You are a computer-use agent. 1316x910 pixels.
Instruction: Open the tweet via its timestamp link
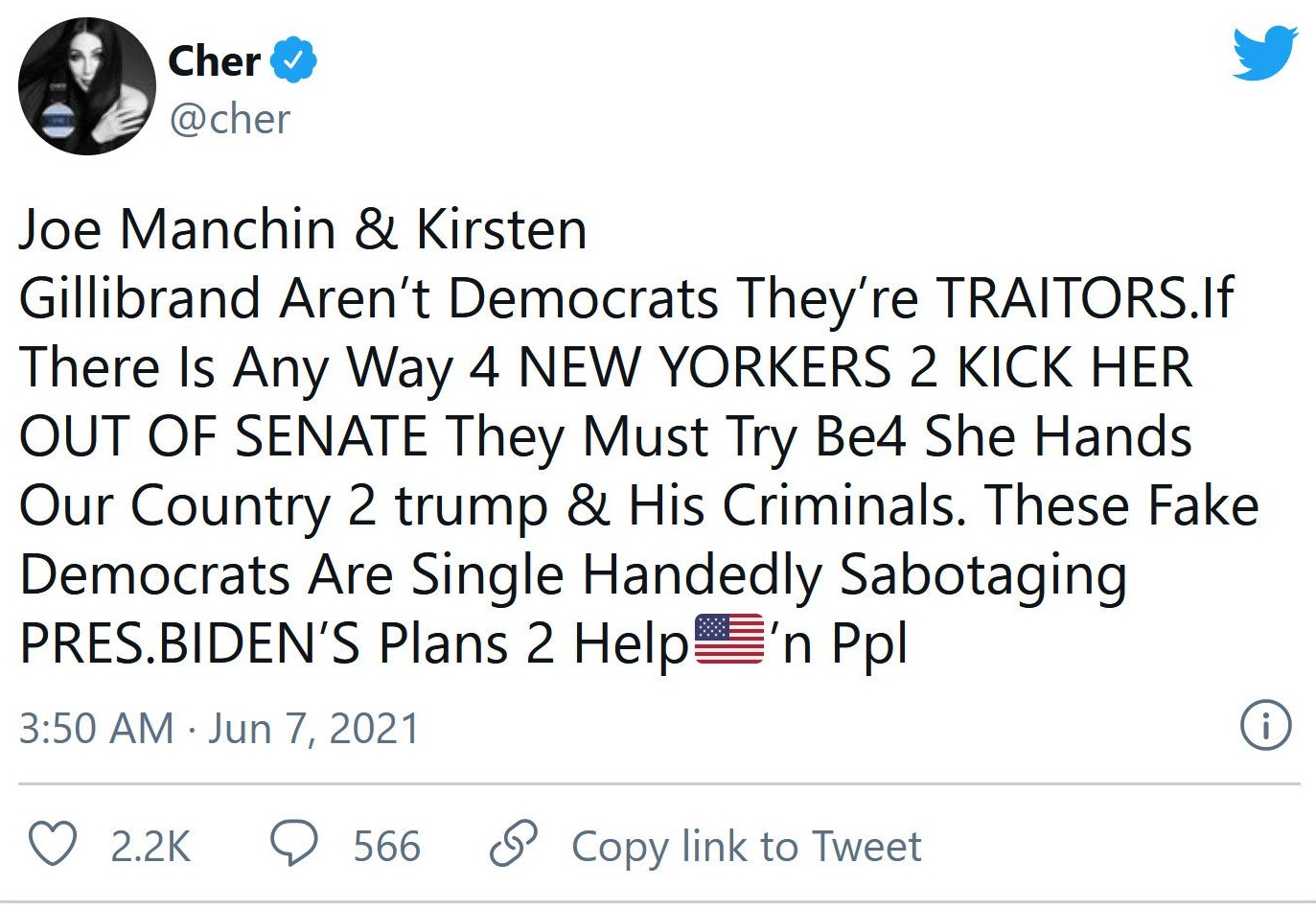pyautogui.click(x=219, y=727)
